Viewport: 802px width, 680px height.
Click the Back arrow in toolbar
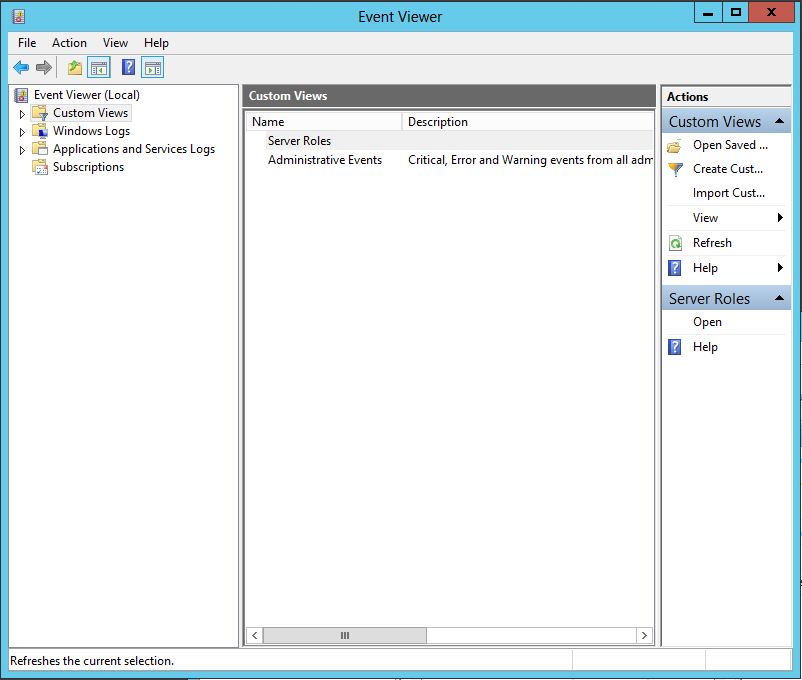(21, 68)
